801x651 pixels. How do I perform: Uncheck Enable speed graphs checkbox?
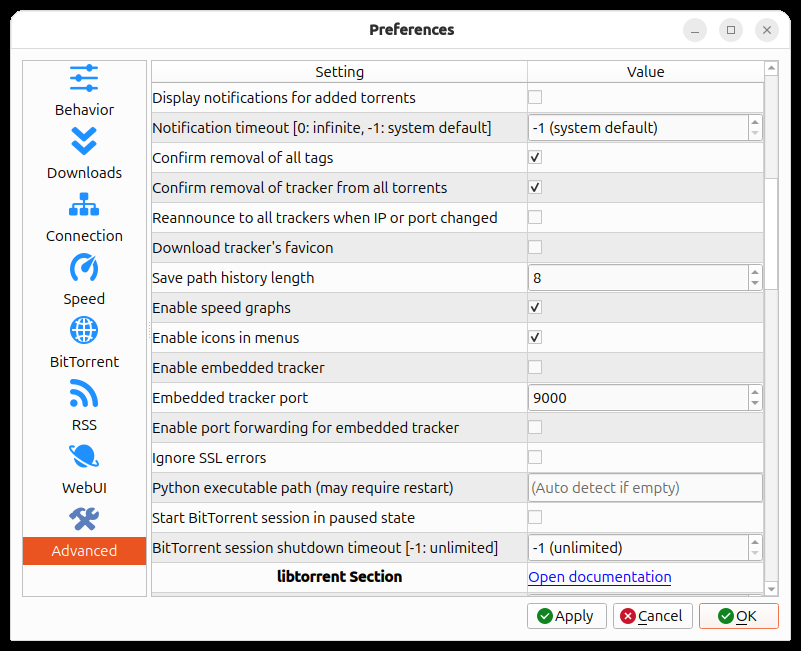click(x=535, y=308)
